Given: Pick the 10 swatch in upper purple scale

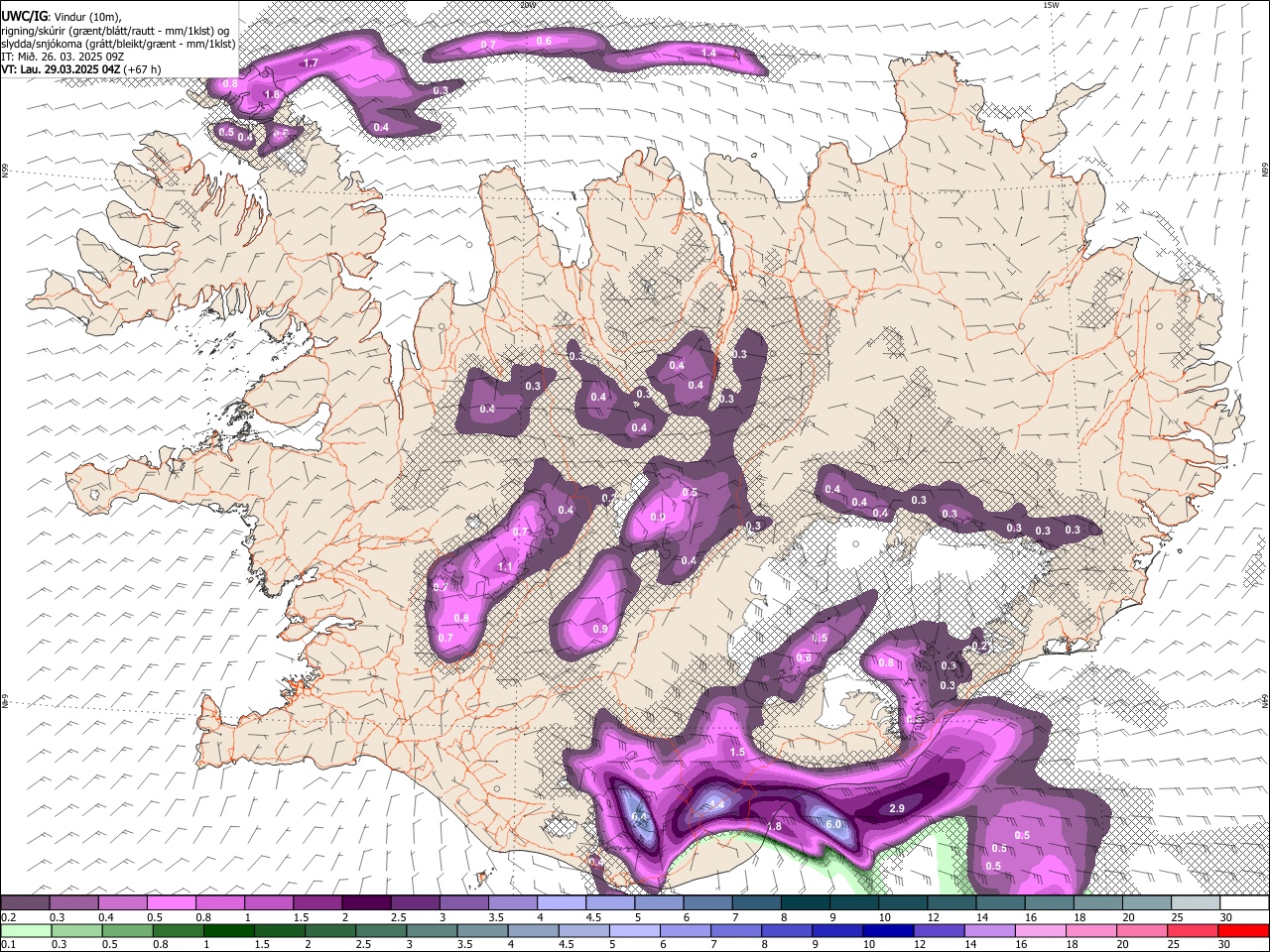Looking at the screenshot, I should tap(903, 903).
